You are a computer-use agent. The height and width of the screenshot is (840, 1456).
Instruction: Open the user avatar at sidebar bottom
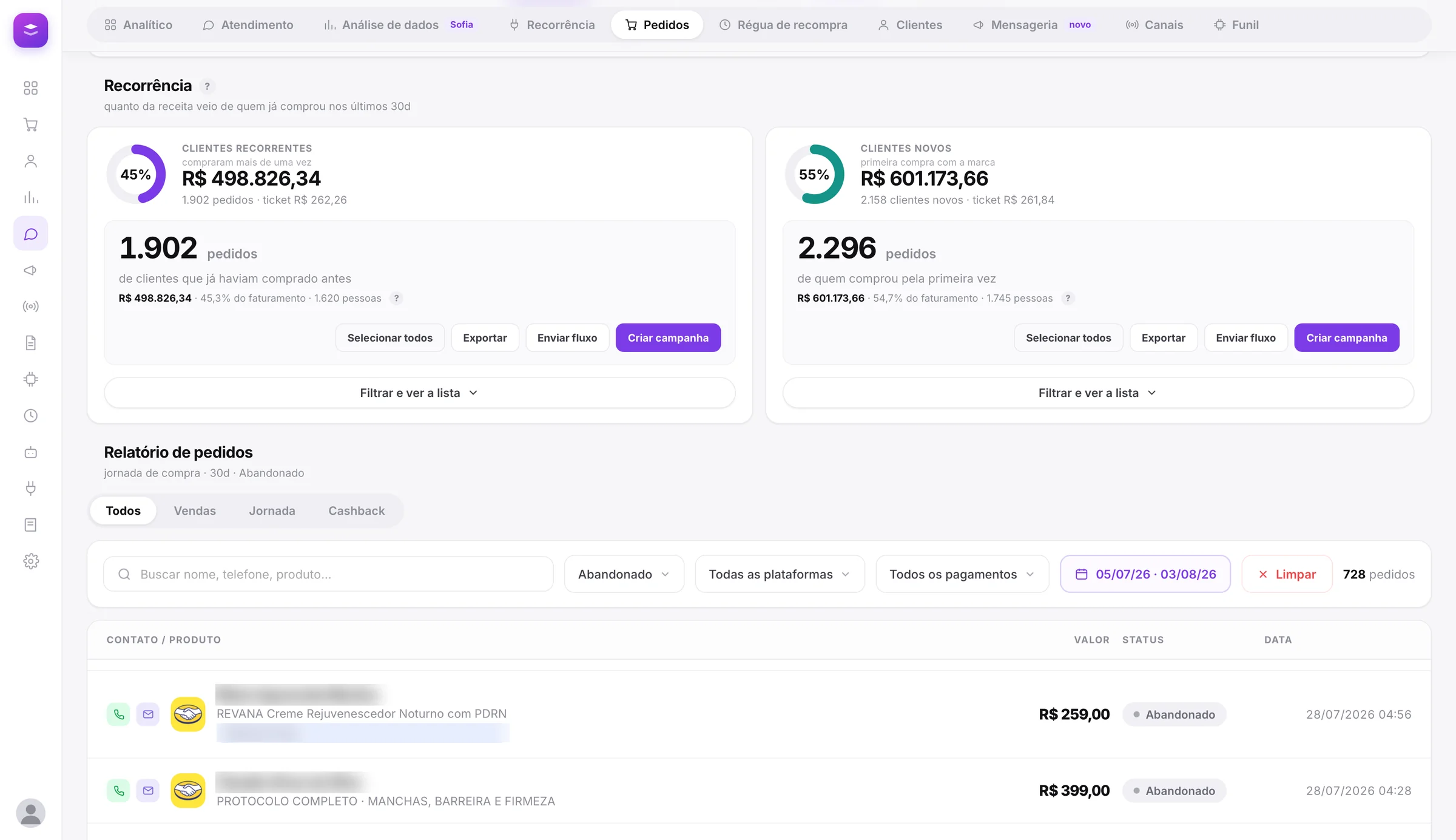click(30, 813)
